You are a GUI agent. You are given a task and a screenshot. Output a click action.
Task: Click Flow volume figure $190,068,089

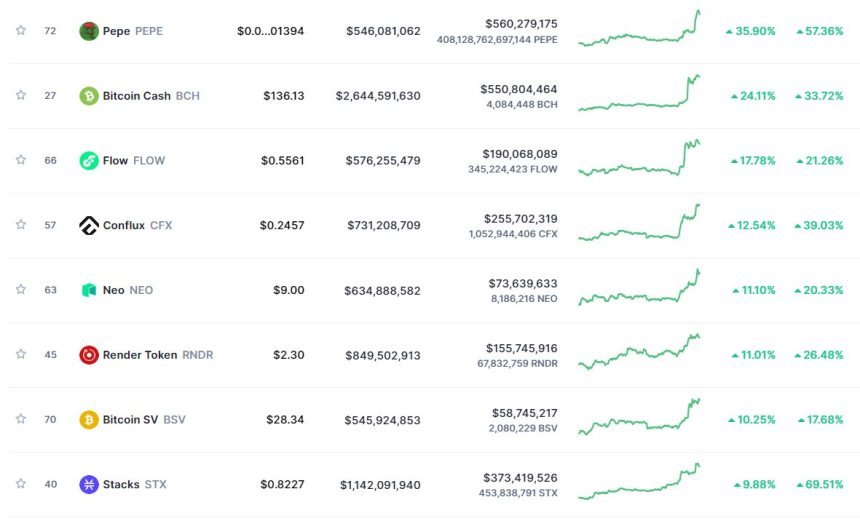(521, 154)
